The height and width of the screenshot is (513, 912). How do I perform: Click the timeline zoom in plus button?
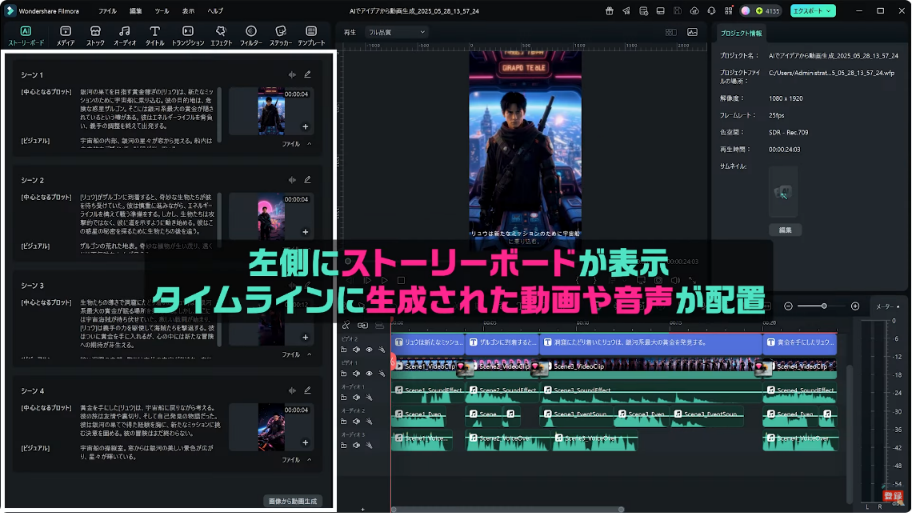(x=854, y=306)
